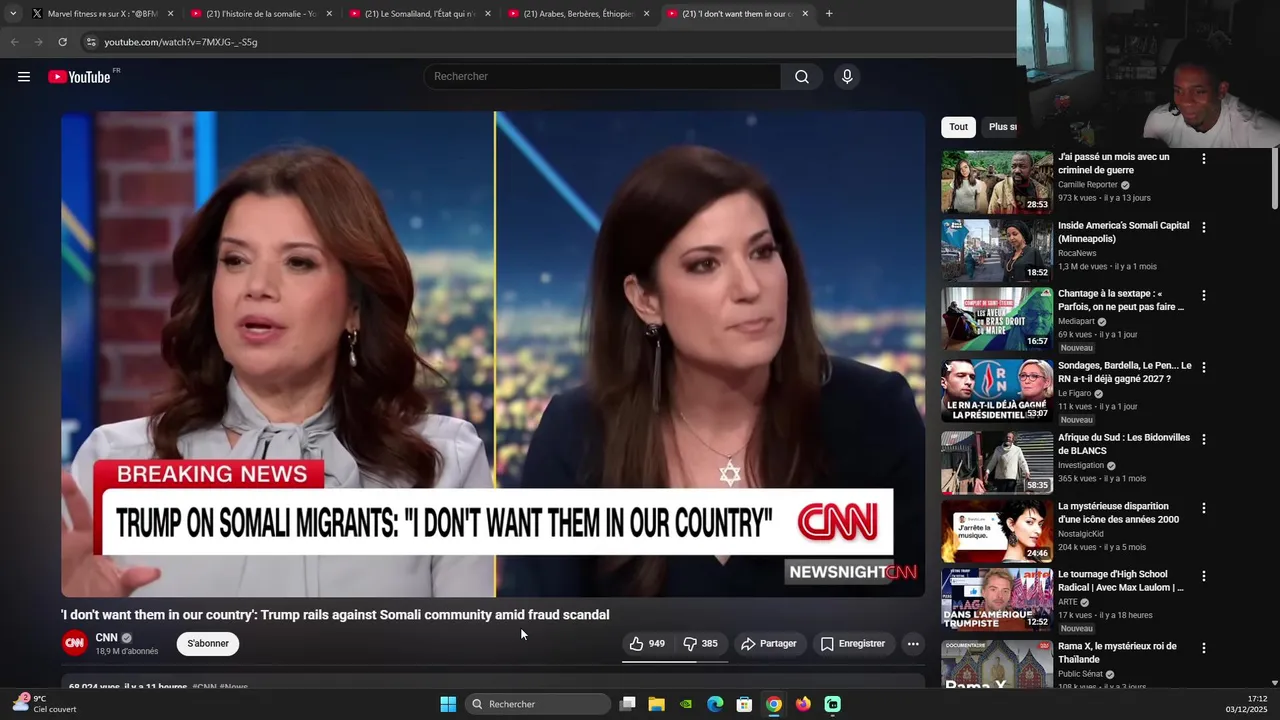
Task: Open the 16:57 Mediapart video thumbnail
Action: pos(997,319)
